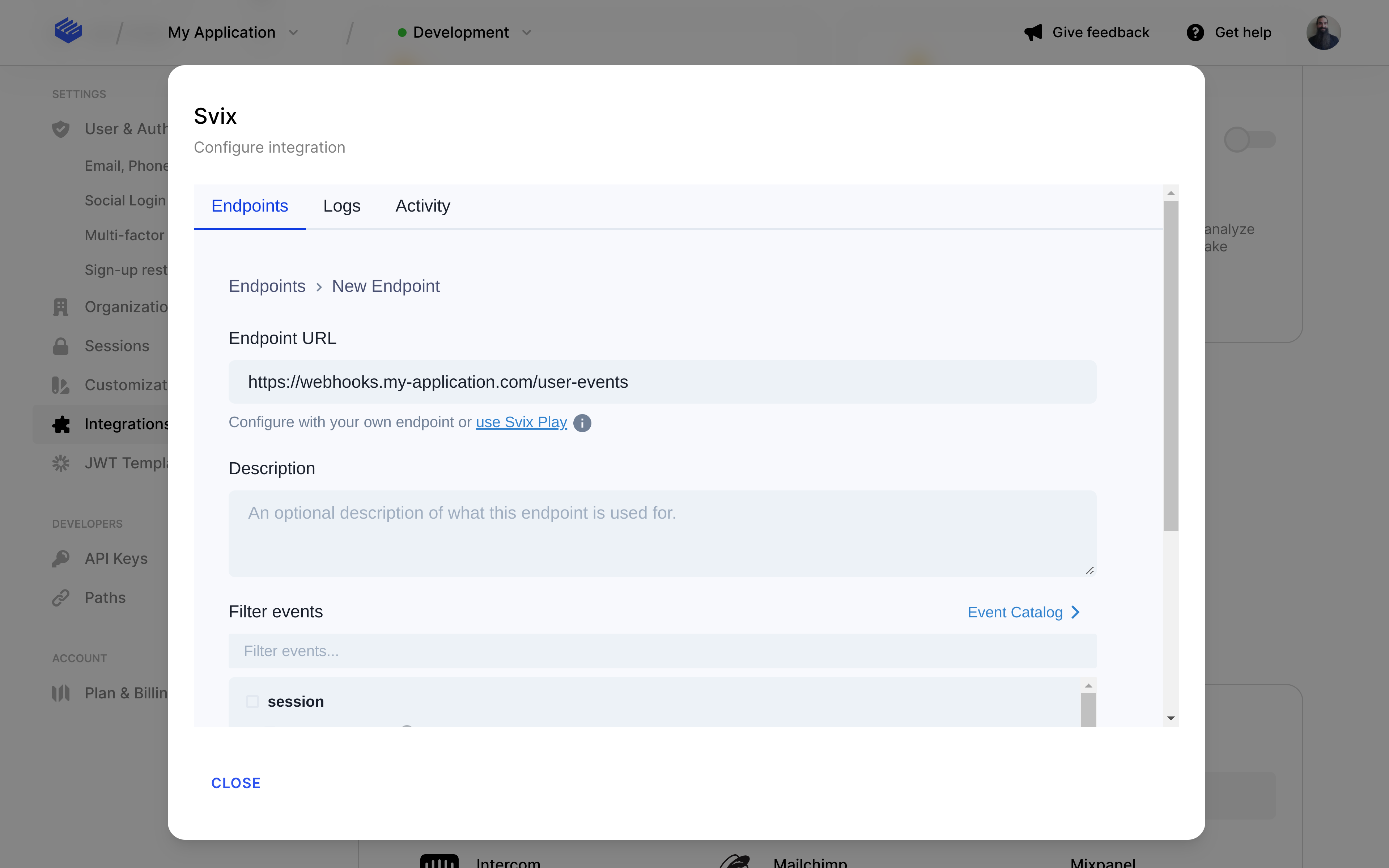Image resolution: width=1389 pixels, height=868 pixels.
Task: Click the Integrations puzzle icon
Action: click(61, 424)
